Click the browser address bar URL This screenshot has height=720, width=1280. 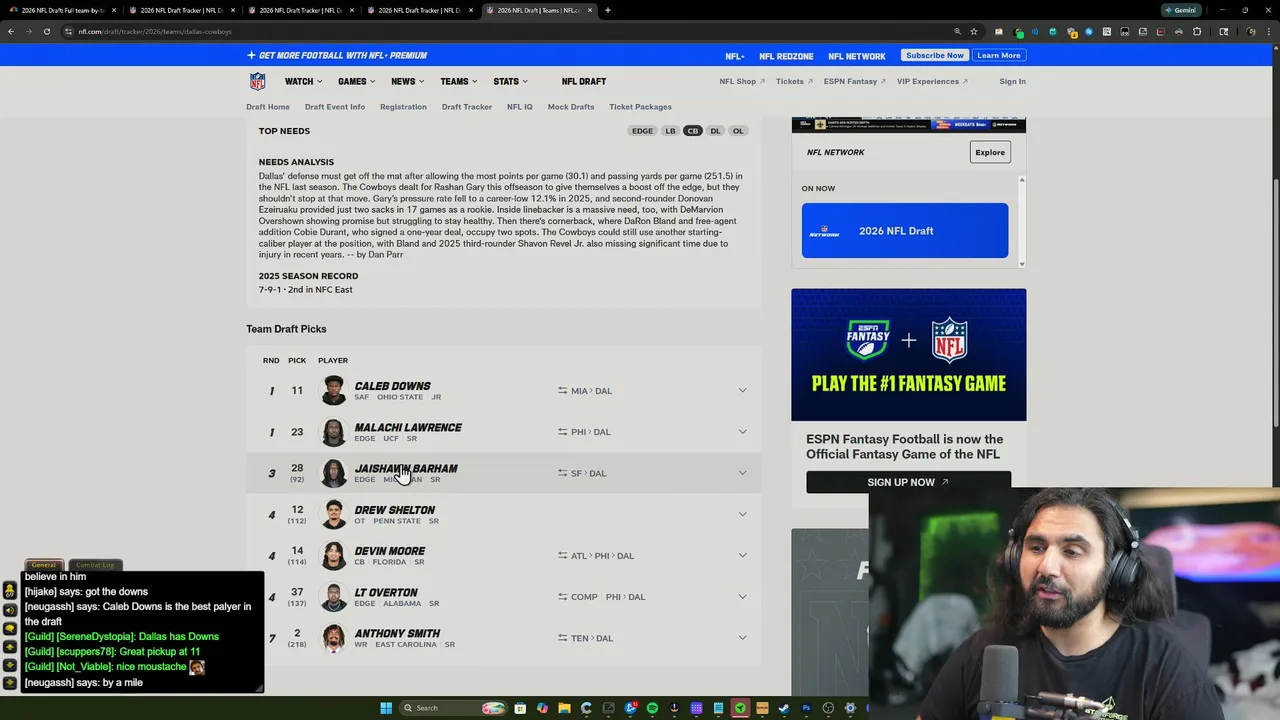click(x=155, y=31)
